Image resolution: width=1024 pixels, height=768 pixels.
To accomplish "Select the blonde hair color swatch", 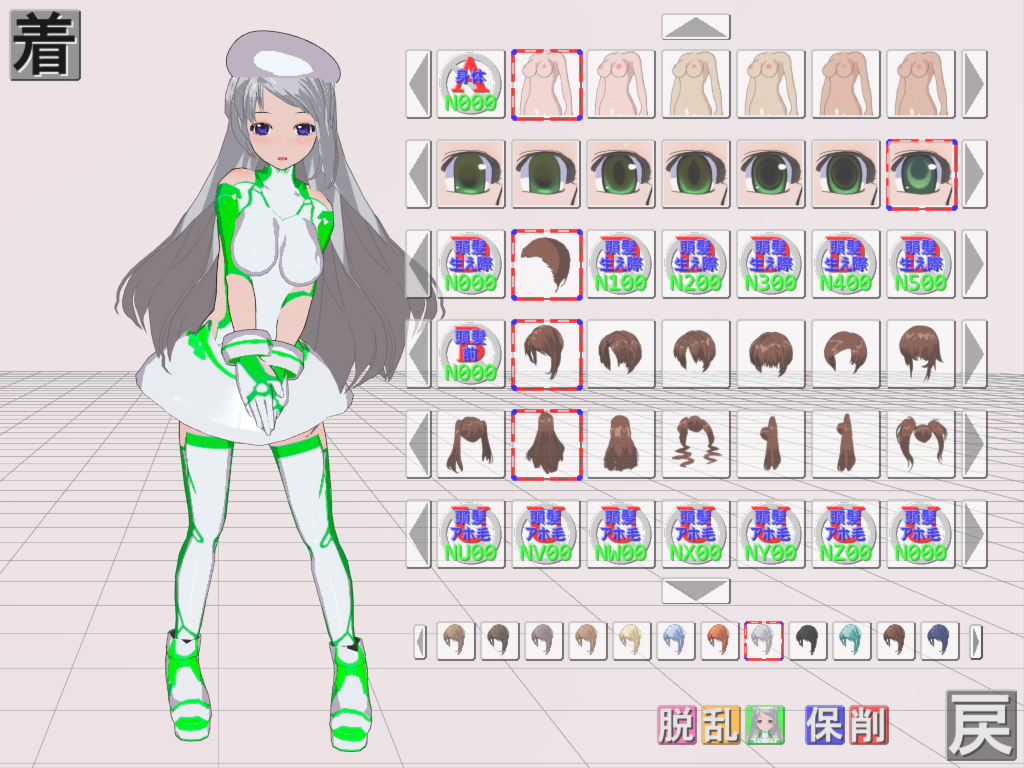I will tap(632, 641).
